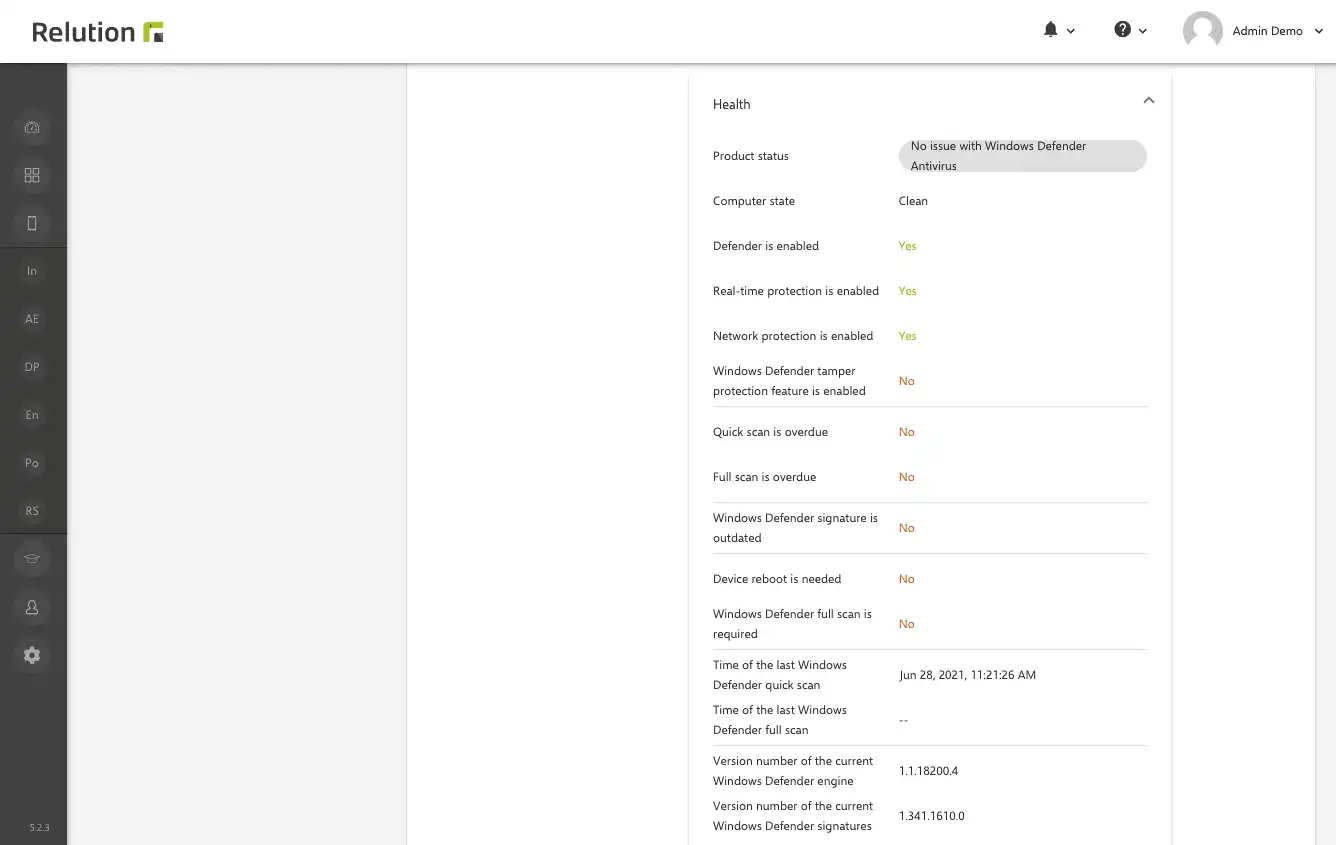Image resolution: width=1336 pixels, height=845 pixels.
Task: Open the Admin Demo user menu
Action: click(x=1277, y=31)
